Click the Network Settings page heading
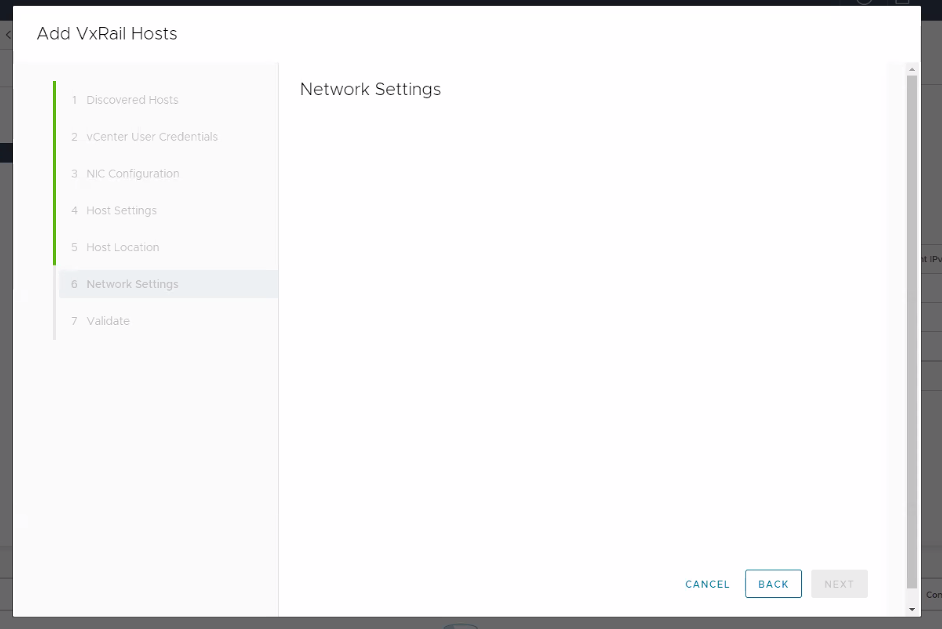Image resolution: width=942 pixels, height=629 pixels. [x=368, y=89]
